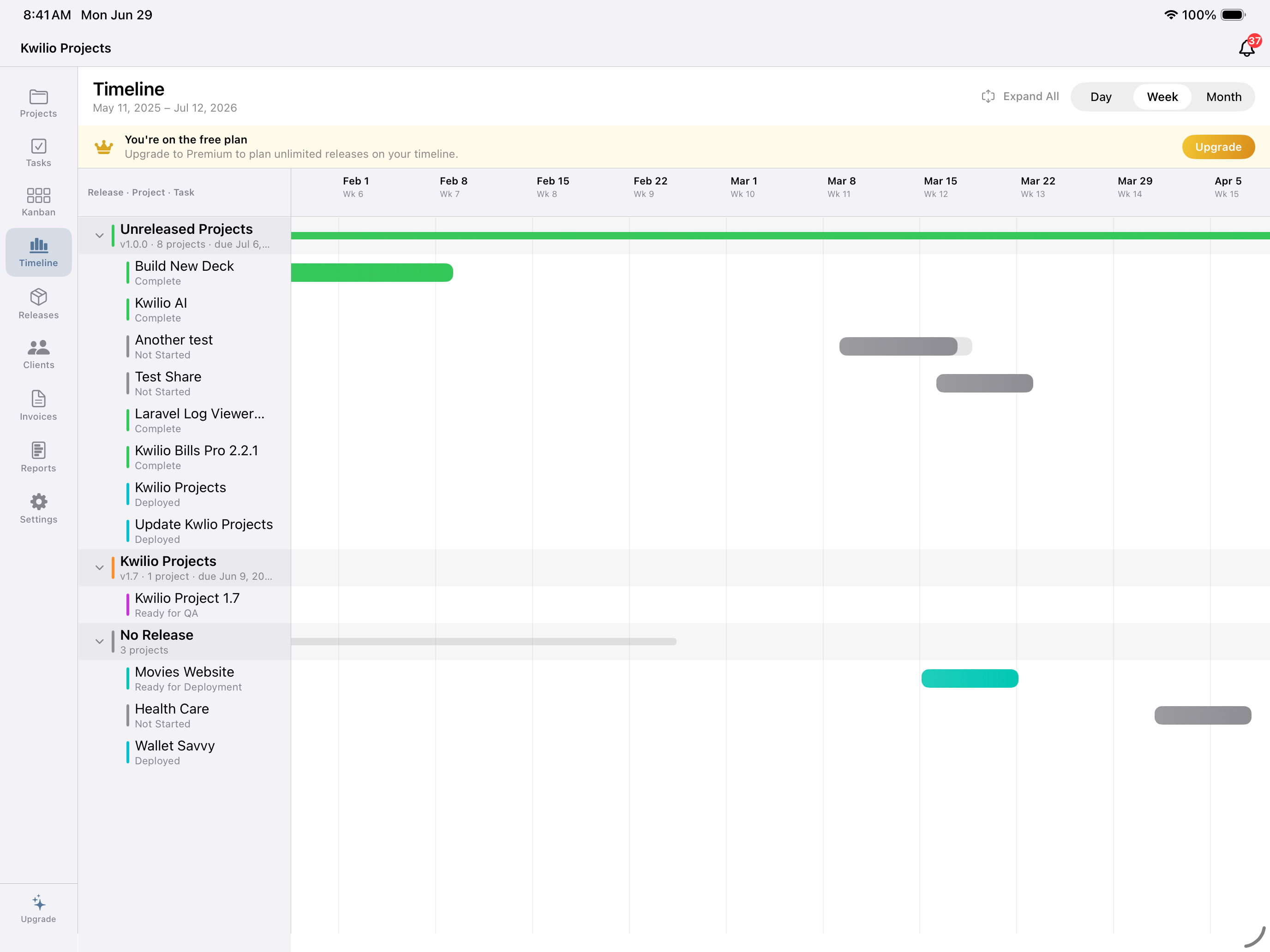Select the Kwilio Bills Pro 2.2.1 row

pyautogui.click(x=184, y=458)
